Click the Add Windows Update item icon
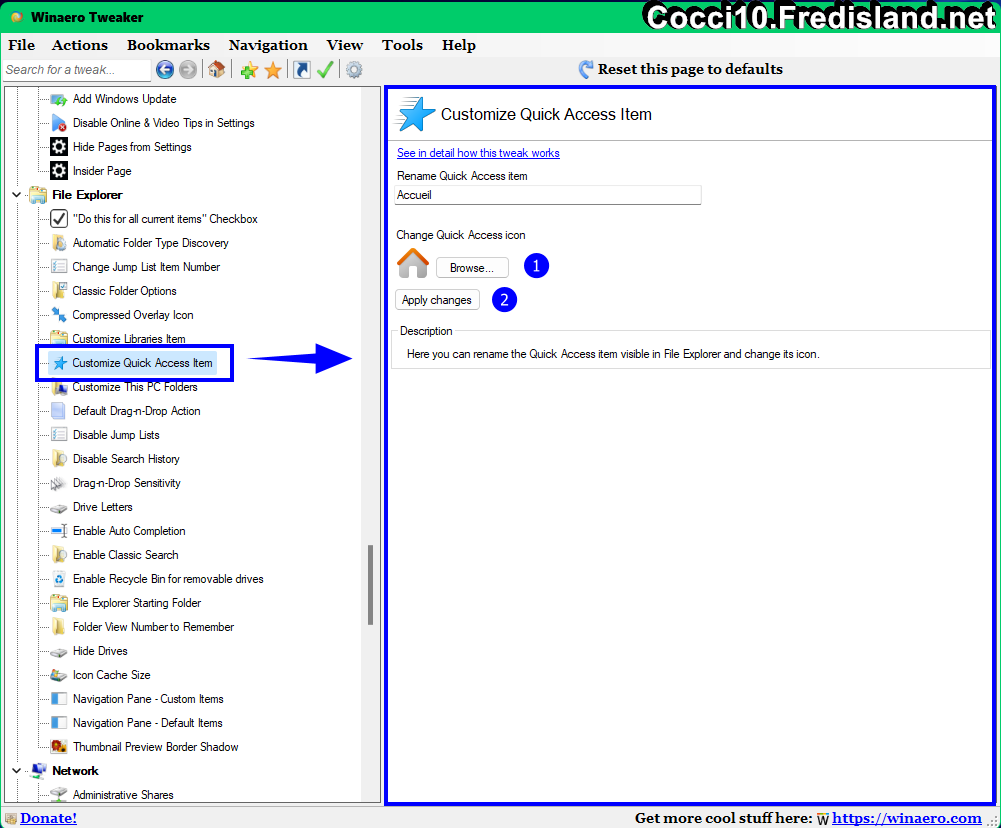1001x828 pixels. coord(59,99)
